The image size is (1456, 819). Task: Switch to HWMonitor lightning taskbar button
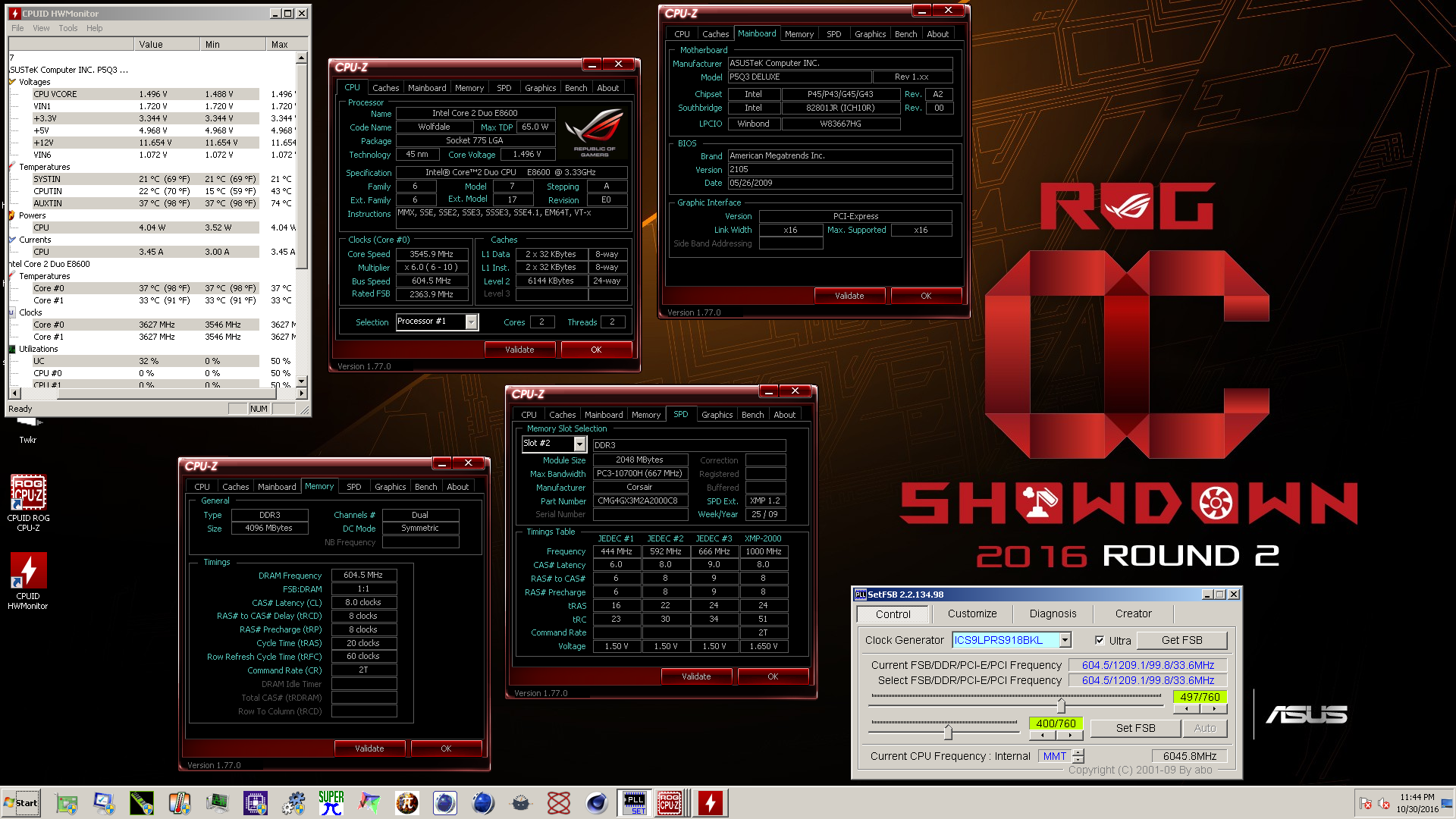[711, 803]
